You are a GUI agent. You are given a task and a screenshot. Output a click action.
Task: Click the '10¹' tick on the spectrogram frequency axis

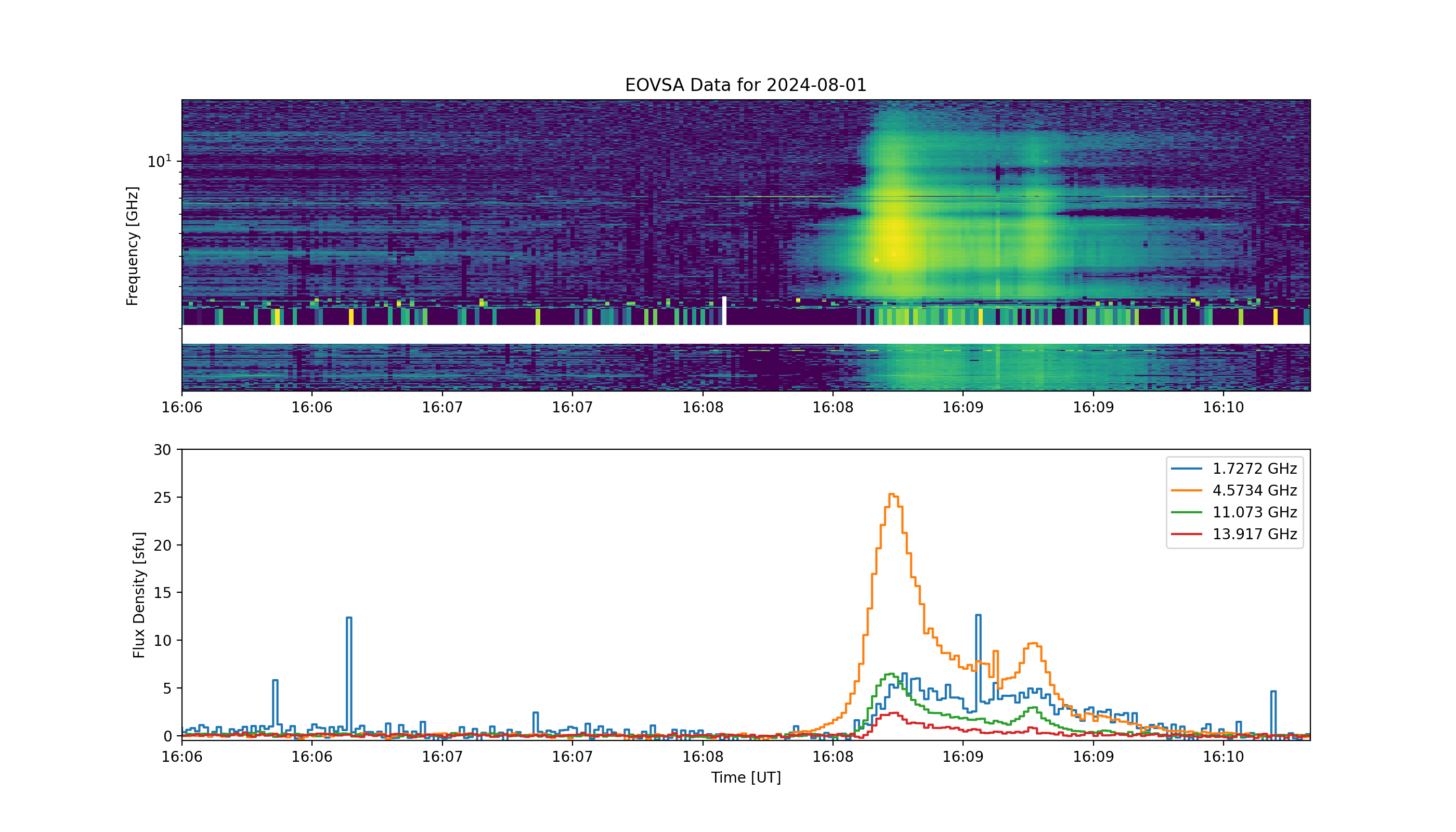[x=160, y=161]
